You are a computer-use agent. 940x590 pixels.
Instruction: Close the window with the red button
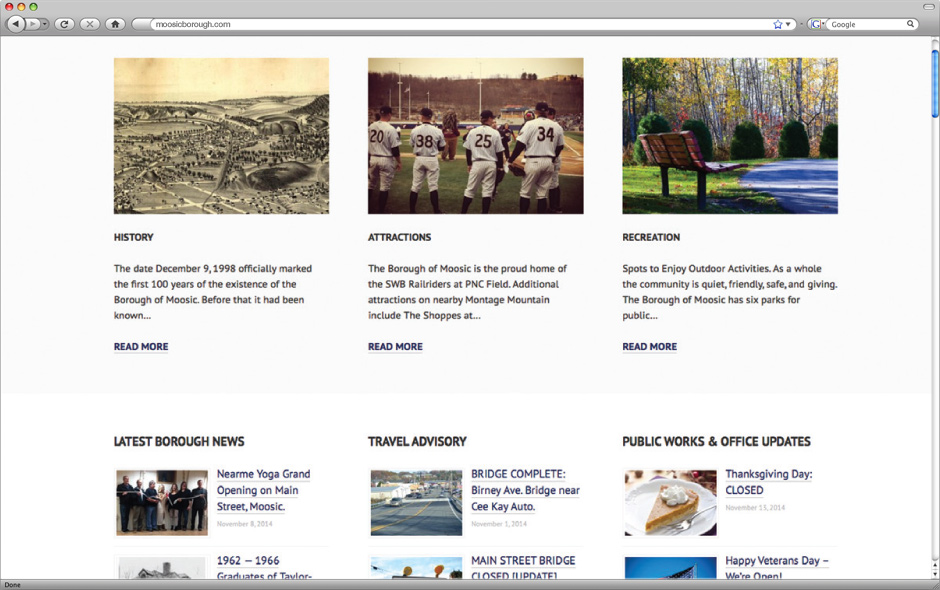coord(9,7)
